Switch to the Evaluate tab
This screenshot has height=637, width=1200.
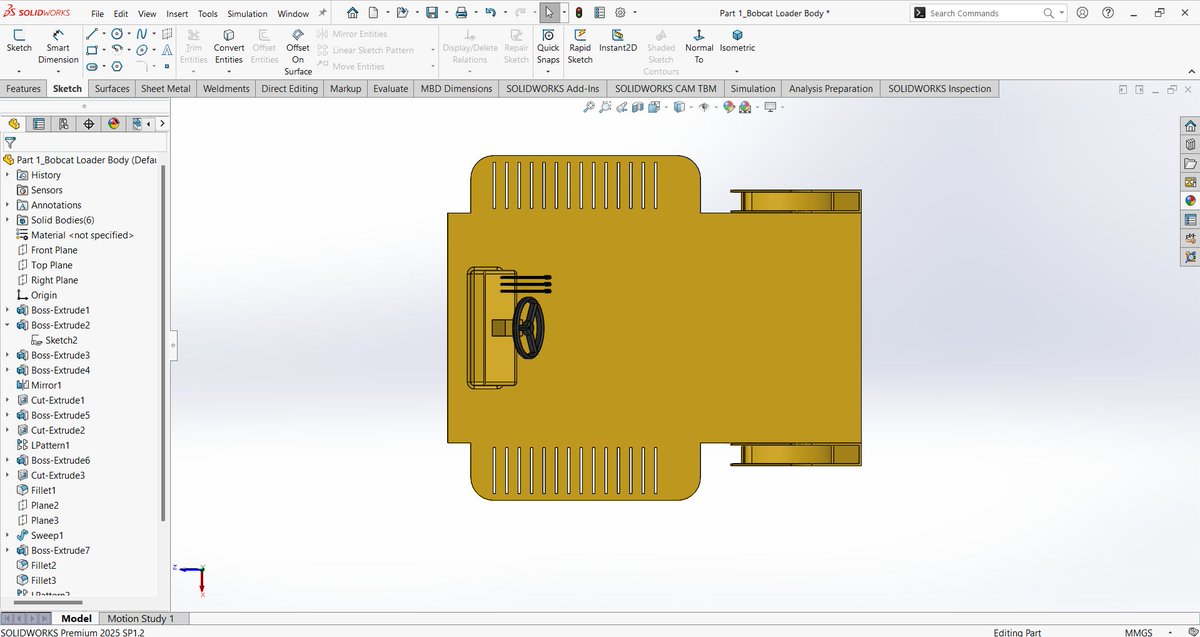(390, 89)
